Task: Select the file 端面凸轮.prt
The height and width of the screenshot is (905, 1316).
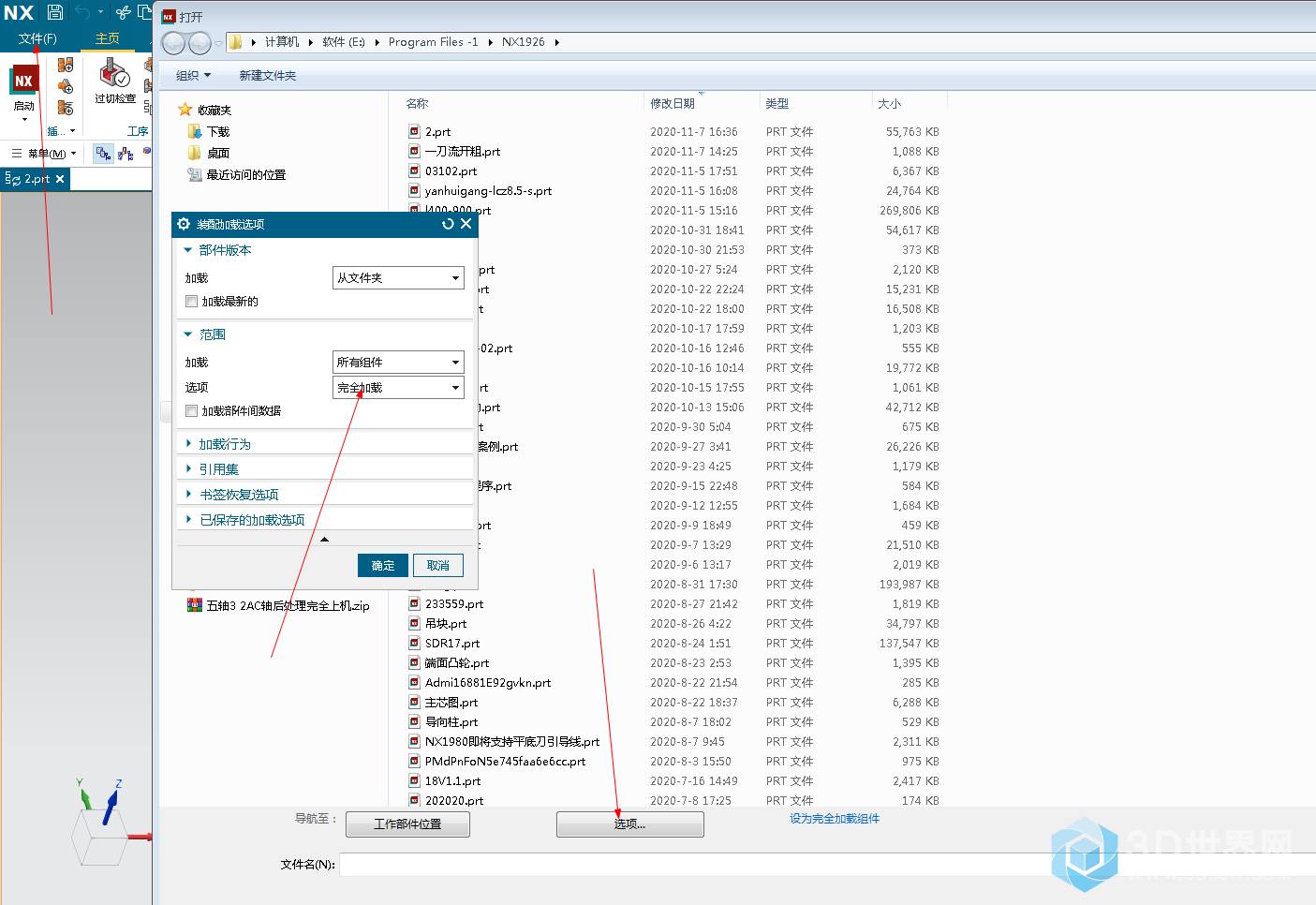Action: click(457, 663)
